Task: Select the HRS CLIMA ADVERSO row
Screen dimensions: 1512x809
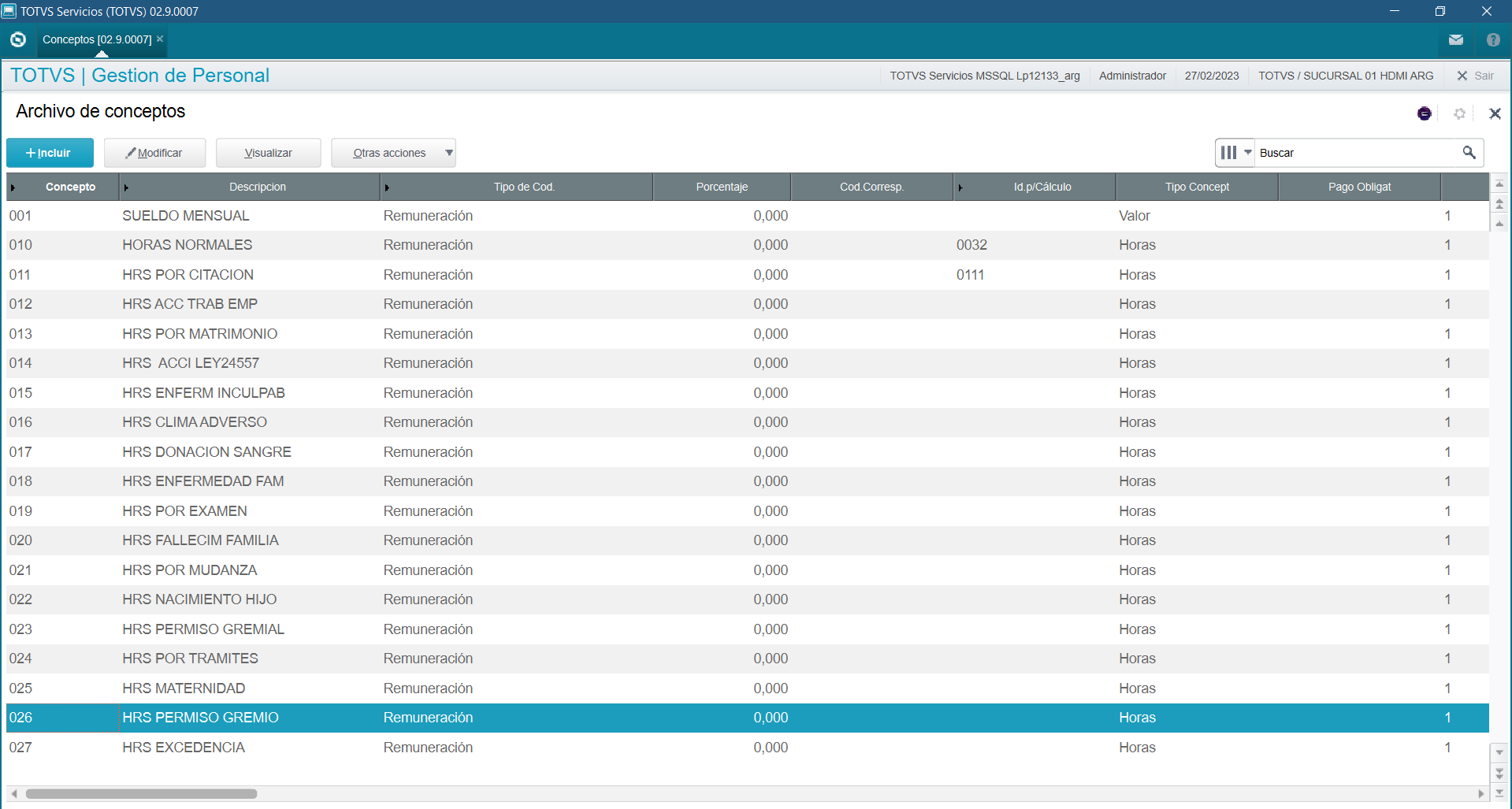Action: click(x=748, y=422)
